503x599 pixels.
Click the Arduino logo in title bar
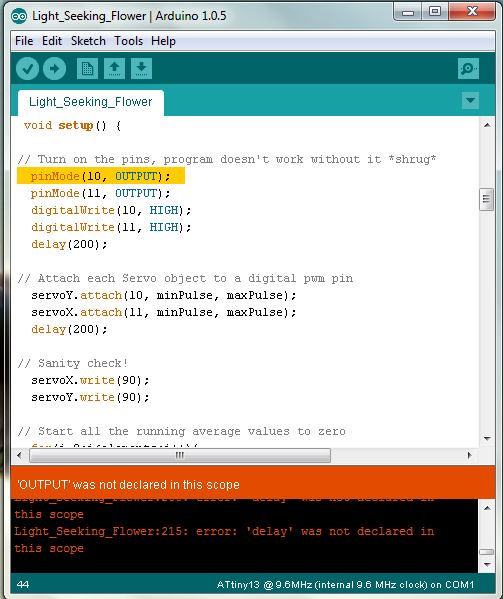[x=19, y=16]
